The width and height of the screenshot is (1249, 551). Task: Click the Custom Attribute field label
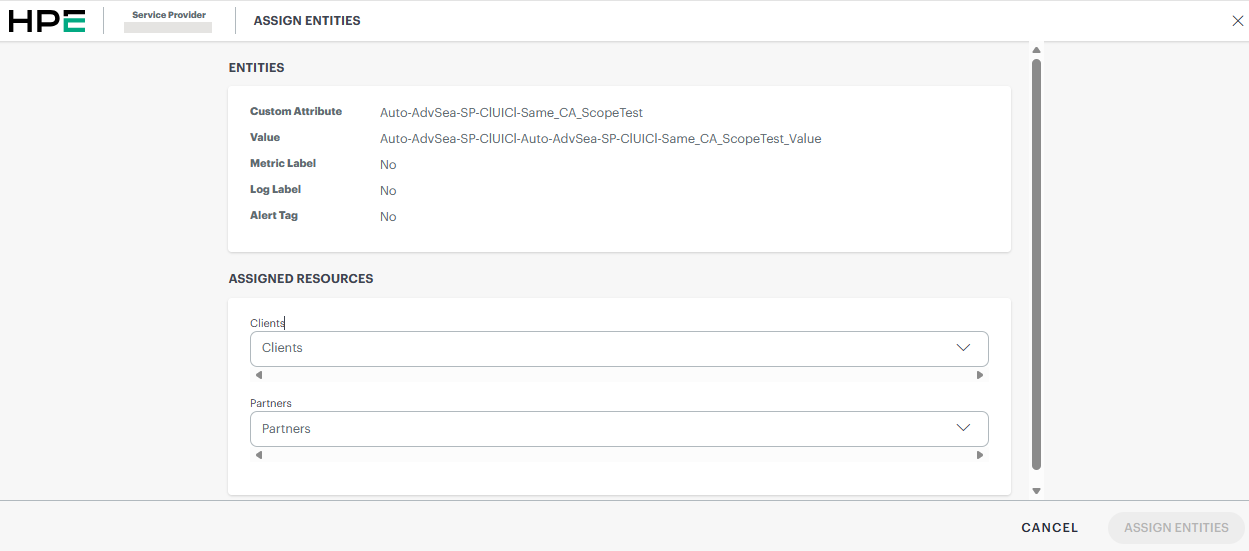pyautogui.click(x=296, y=112)
